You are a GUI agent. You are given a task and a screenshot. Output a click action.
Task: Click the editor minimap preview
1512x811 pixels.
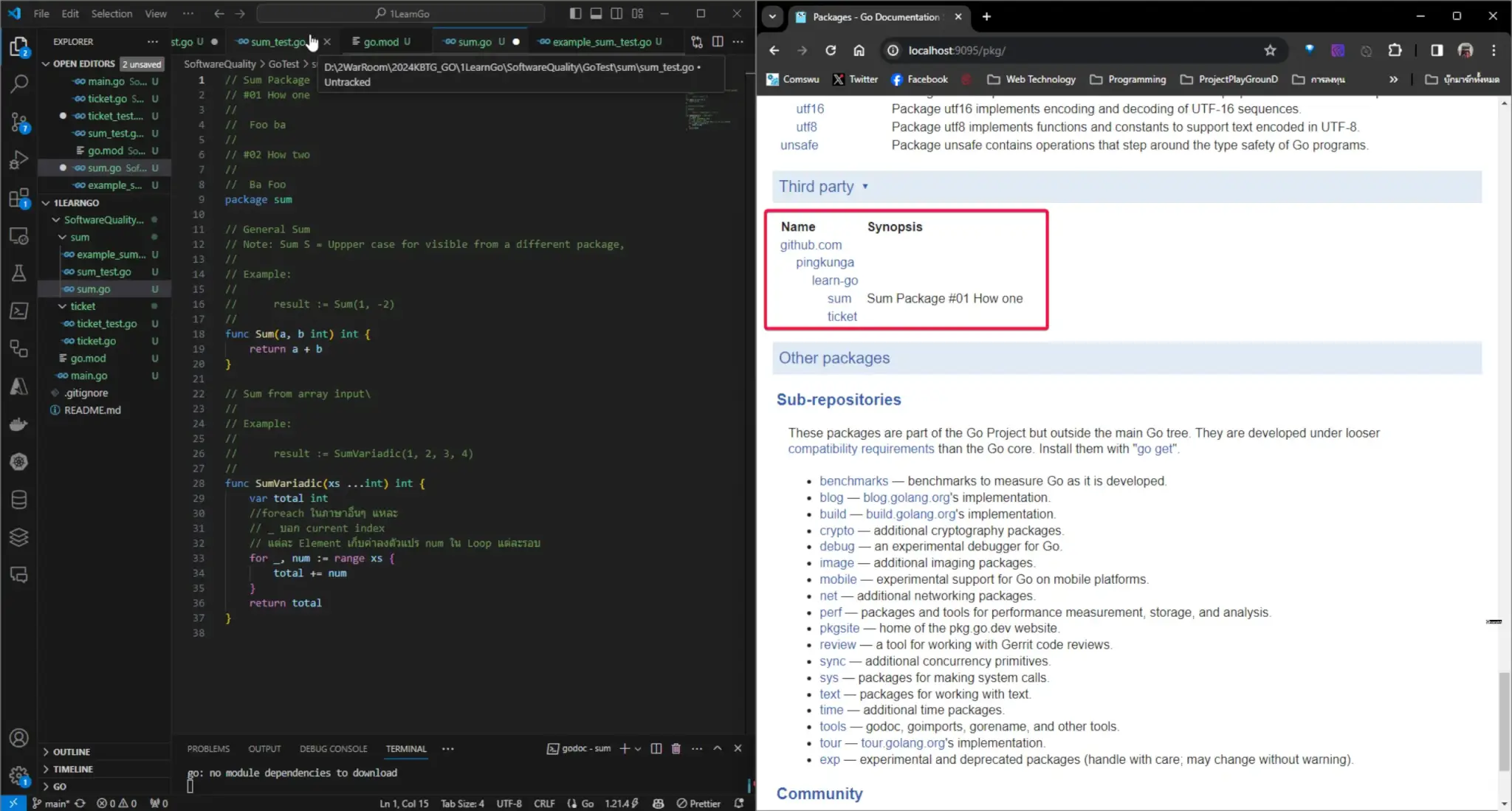[710, 112]
